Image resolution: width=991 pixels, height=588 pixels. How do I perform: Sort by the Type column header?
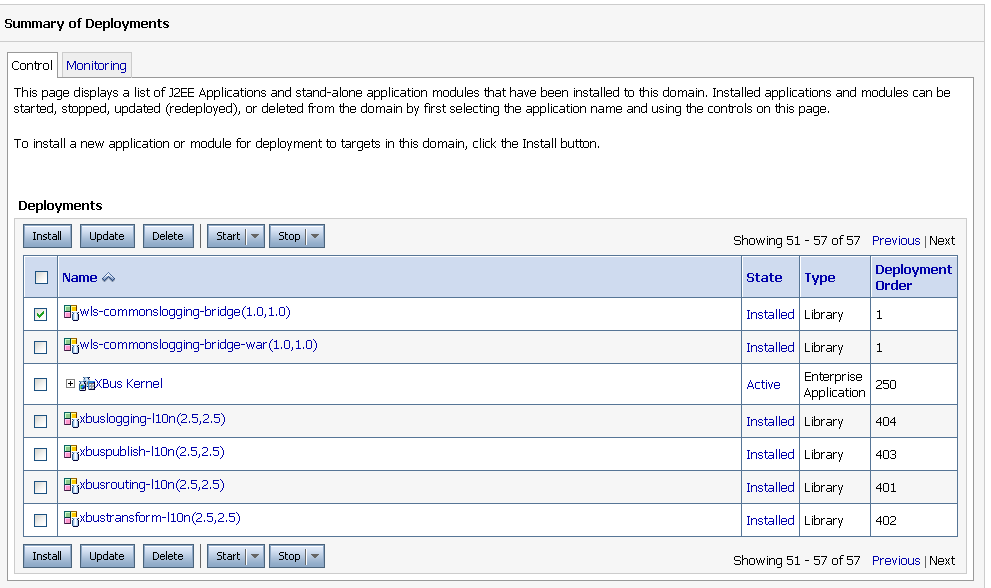(x=820, y=278)
